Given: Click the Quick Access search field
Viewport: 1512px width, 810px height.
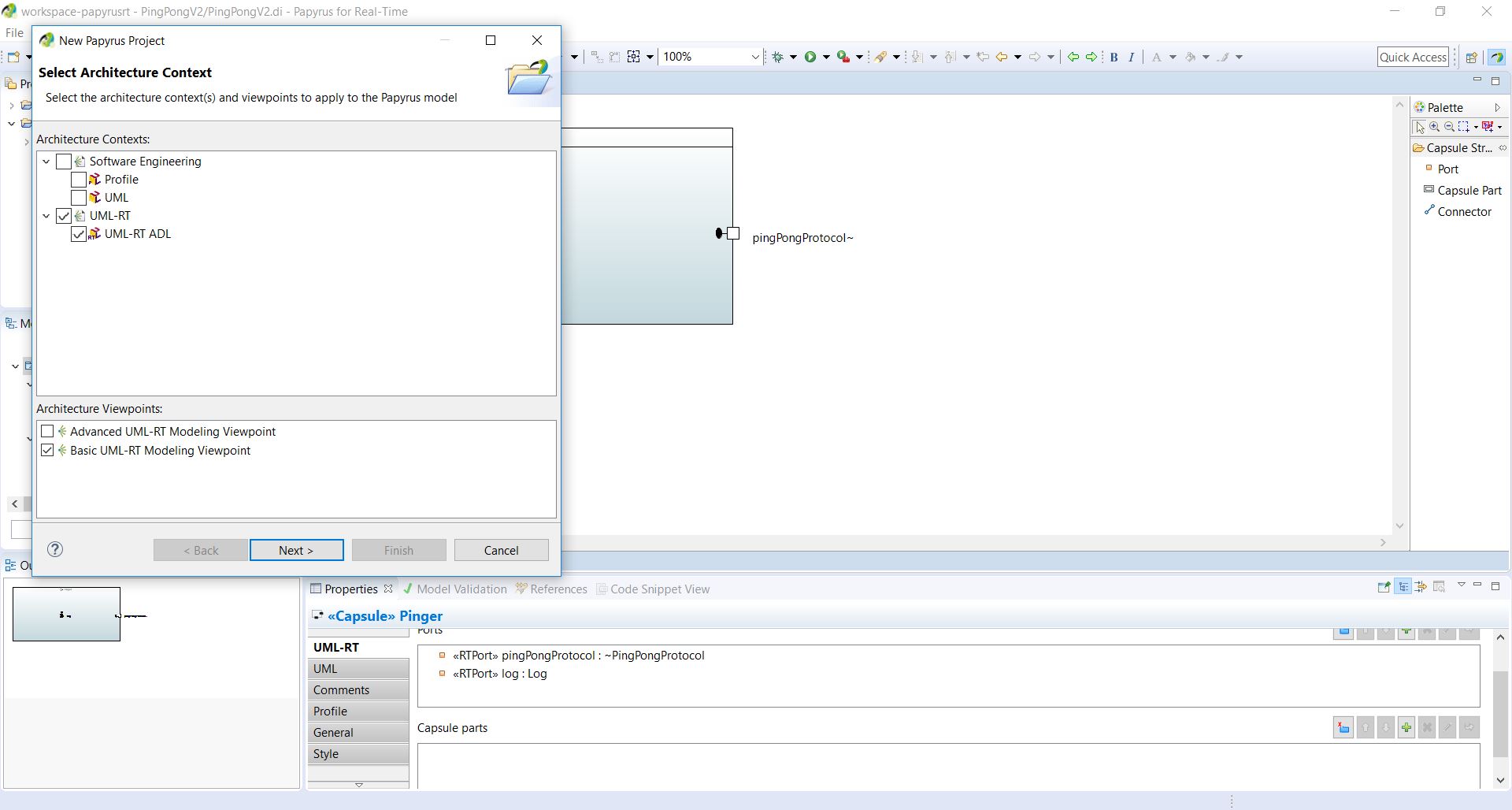Looking at the screenshot, I should pyautogui.click(x=1413, y=57).
